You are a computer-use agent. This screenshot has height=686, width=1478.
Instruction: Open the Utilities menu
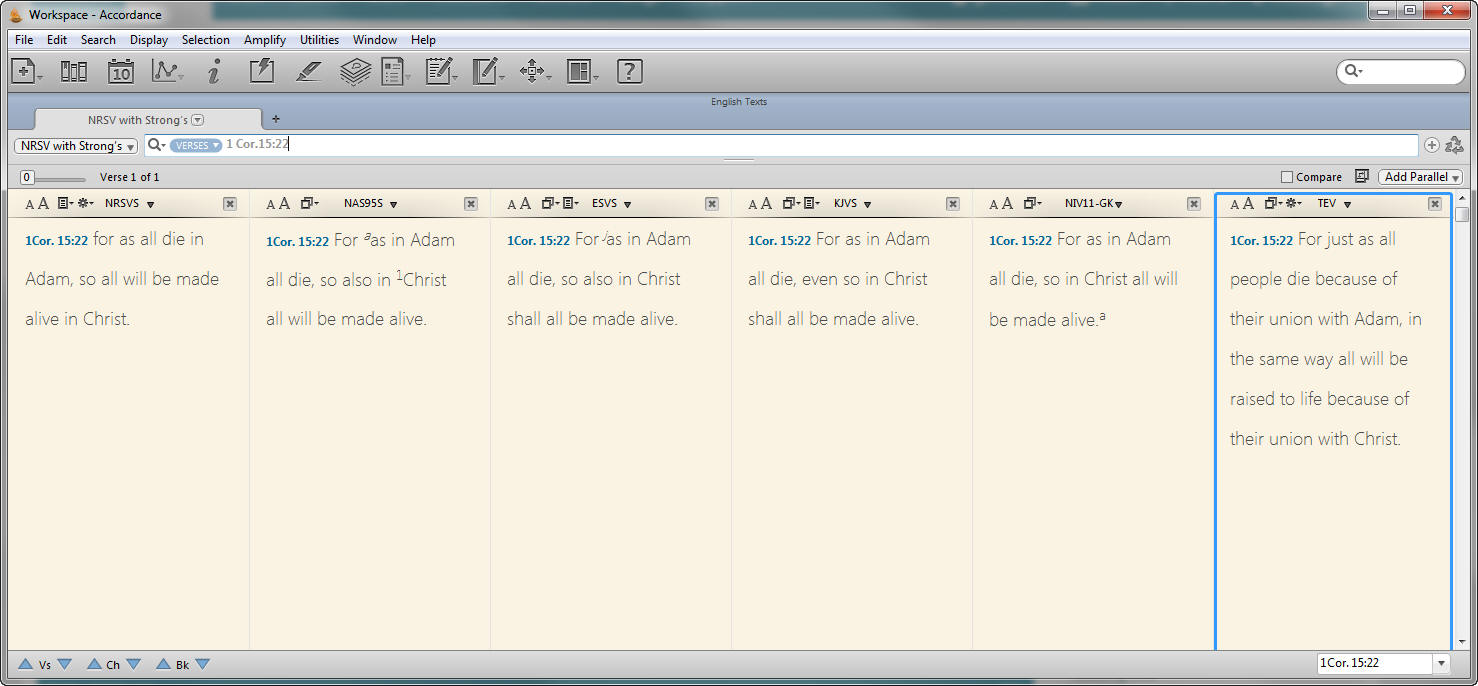[319, 40]
